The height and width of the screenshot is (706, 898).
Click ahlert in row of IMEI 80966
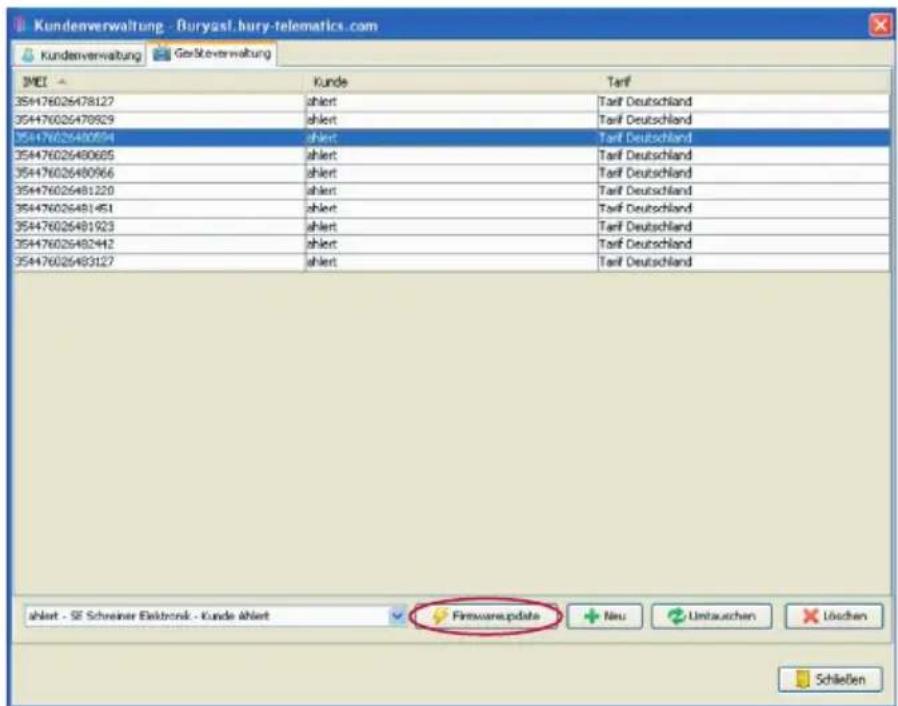point(322,173)
